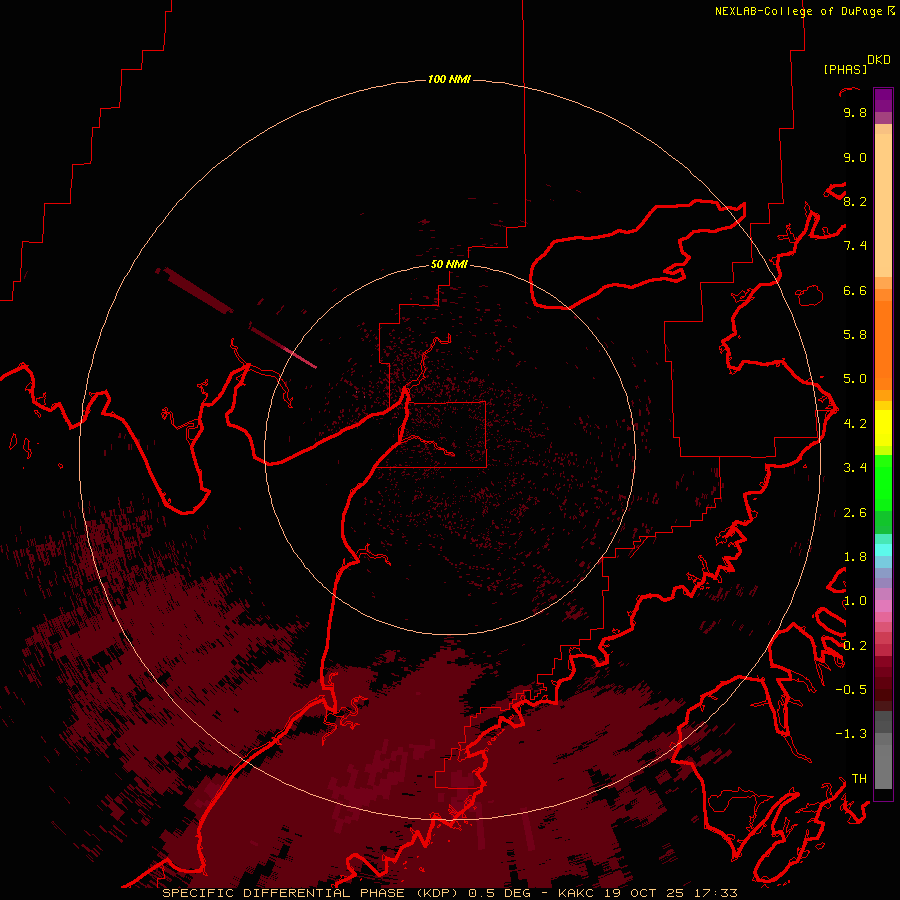This screenshot has width=900, height=900.
Task: Click the 50 NMI range ring label
Action: [449, 264]
